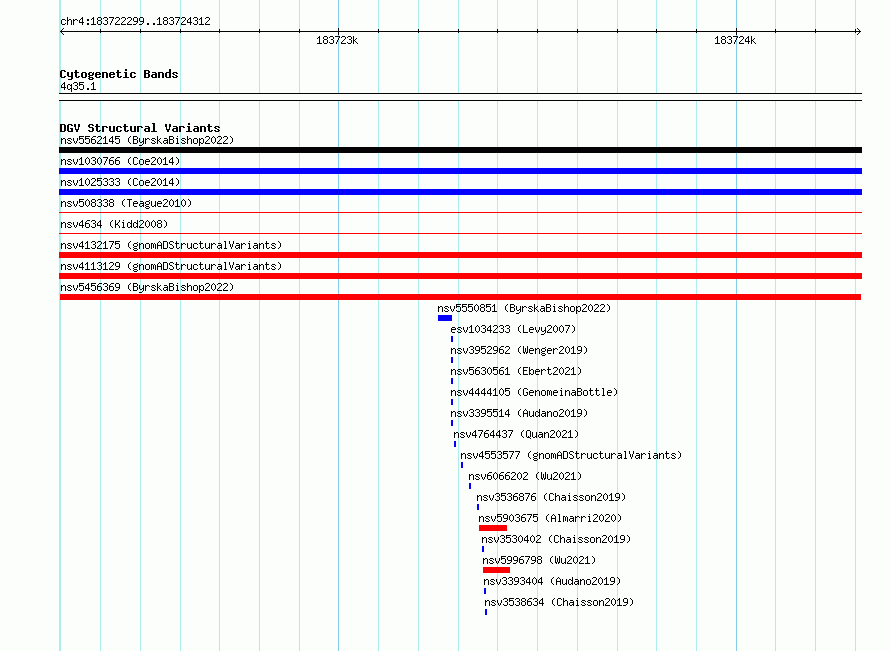Viewport: 890px width, 651px height.
Task: Click the nsv4553577 (gnomADStructuralVariants) label
Action: point(571,455)
